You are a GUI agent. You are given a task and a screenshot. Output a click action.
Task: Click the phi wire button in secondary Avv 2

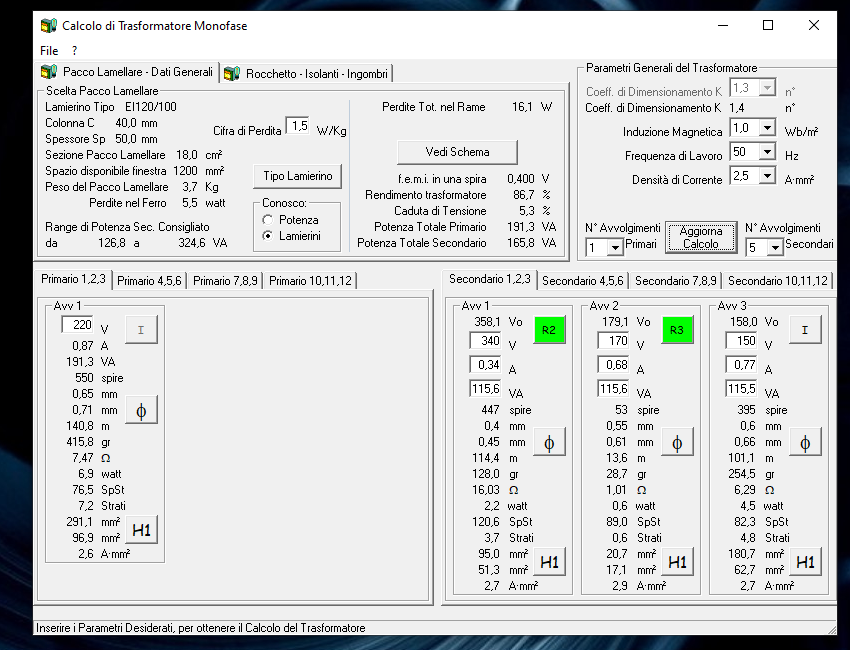[677, 443]
